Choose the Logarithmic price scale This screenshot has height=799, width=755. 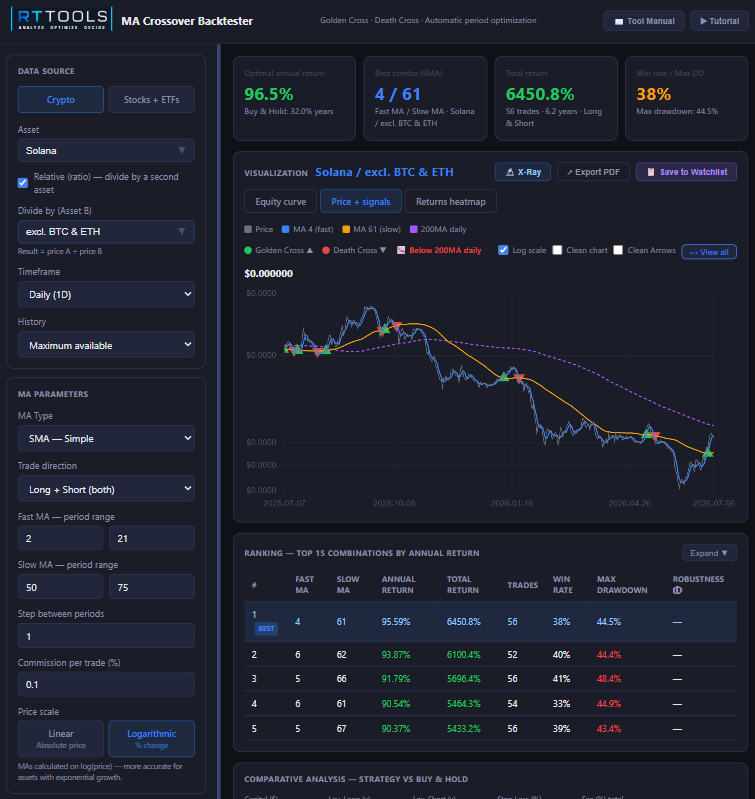click(151, 738)
